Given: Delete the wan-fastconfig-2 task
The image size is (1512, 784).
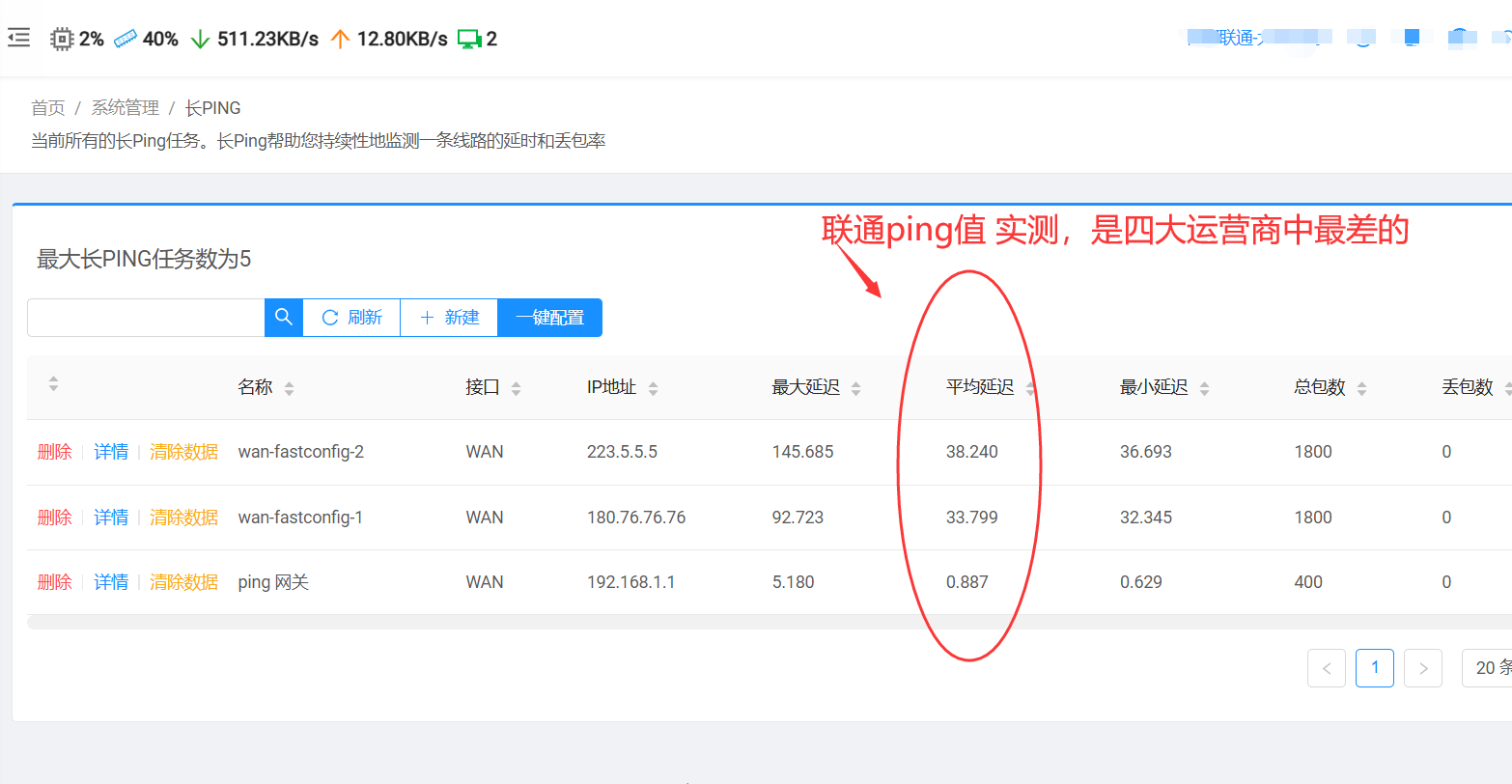Looking at the screenshot, I should click(x=54, y=452).
